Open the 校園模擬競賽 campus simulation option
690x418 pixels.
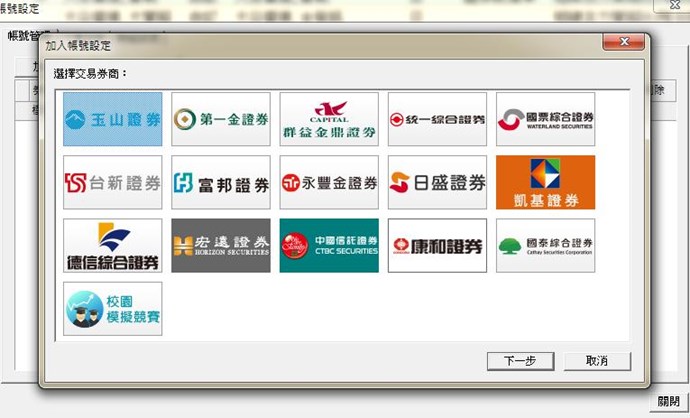(112, 308)
